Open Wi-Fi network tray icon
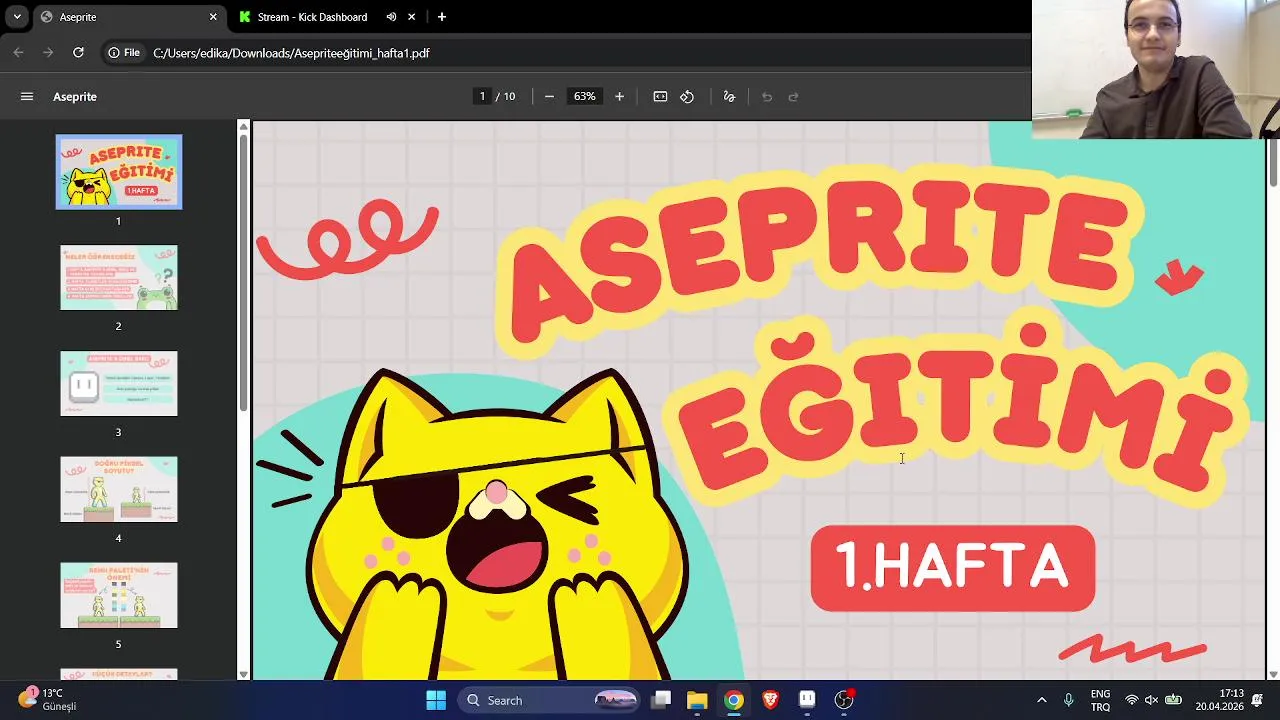 [x=1132, y=700]
